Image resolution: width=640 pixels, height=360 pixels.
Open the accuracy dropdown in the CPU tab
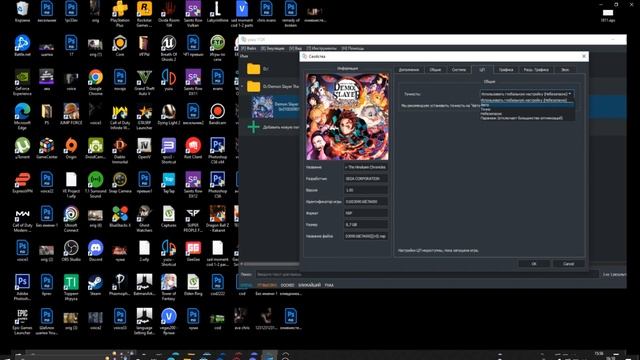coord(527,94)
